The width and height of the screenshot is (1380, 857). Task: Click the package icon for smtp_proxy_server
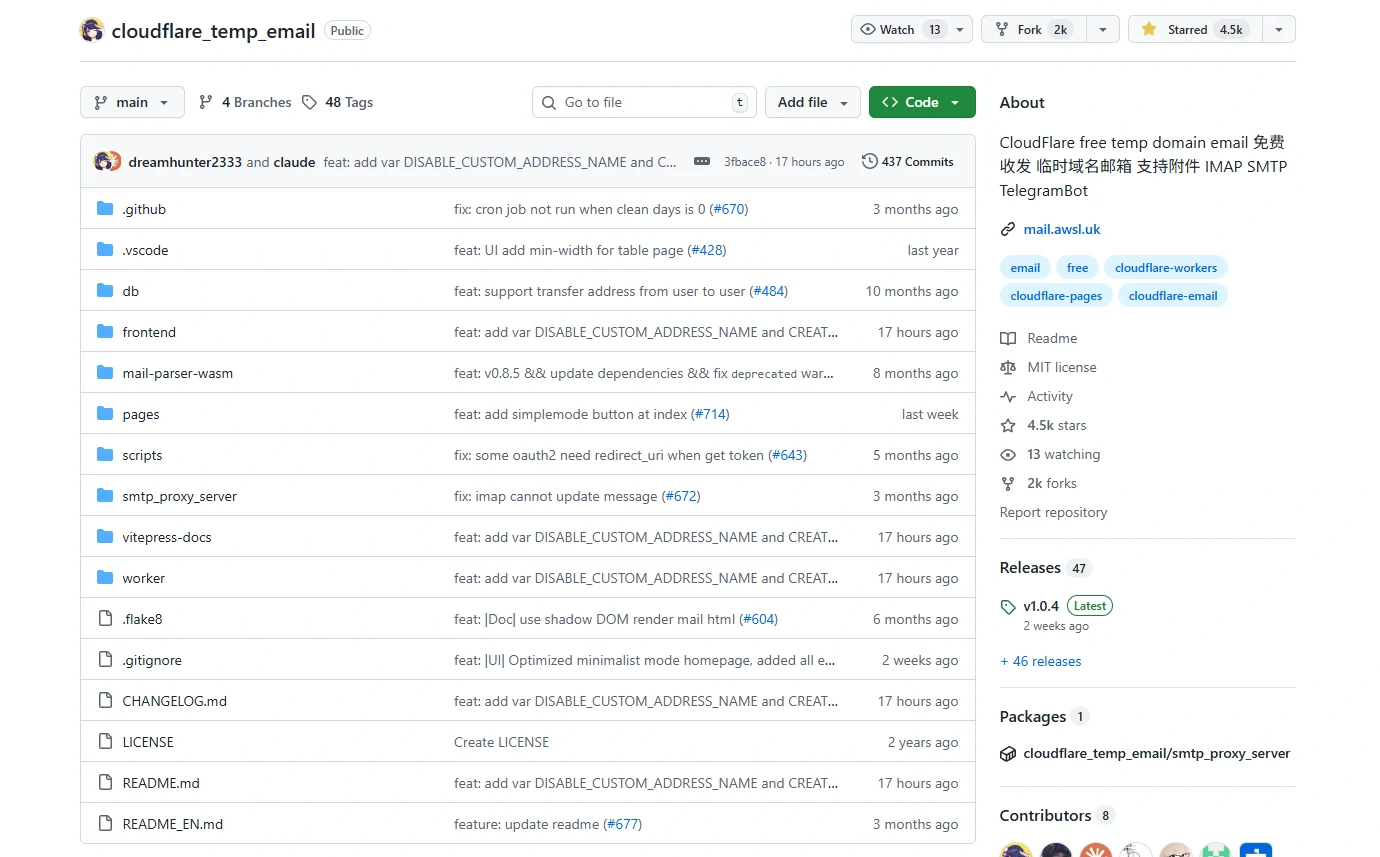pos(1008,754)
